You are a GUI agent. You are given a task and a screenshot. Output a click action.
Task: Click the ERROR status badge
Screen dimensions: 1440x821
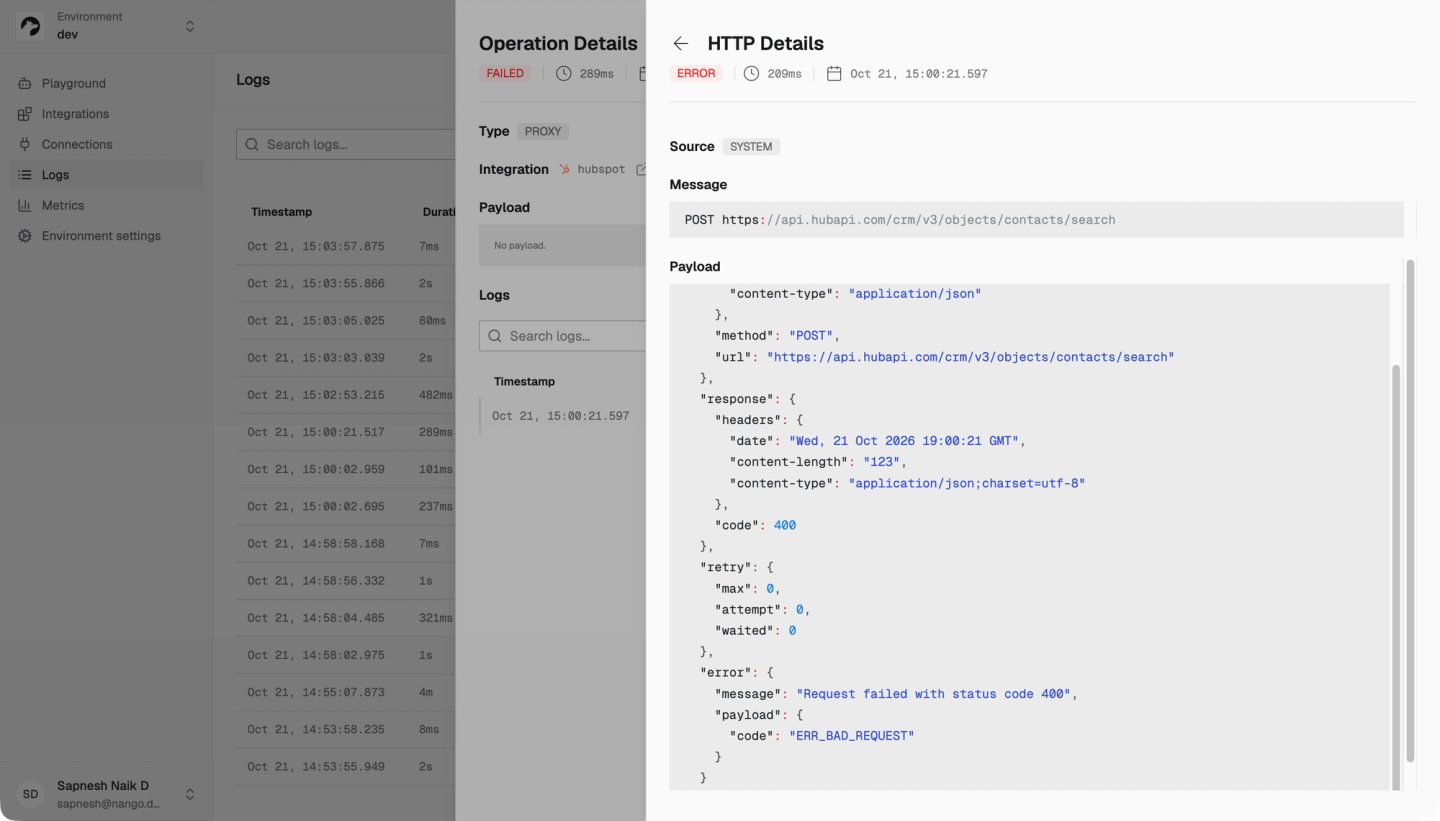pos(696,74)
